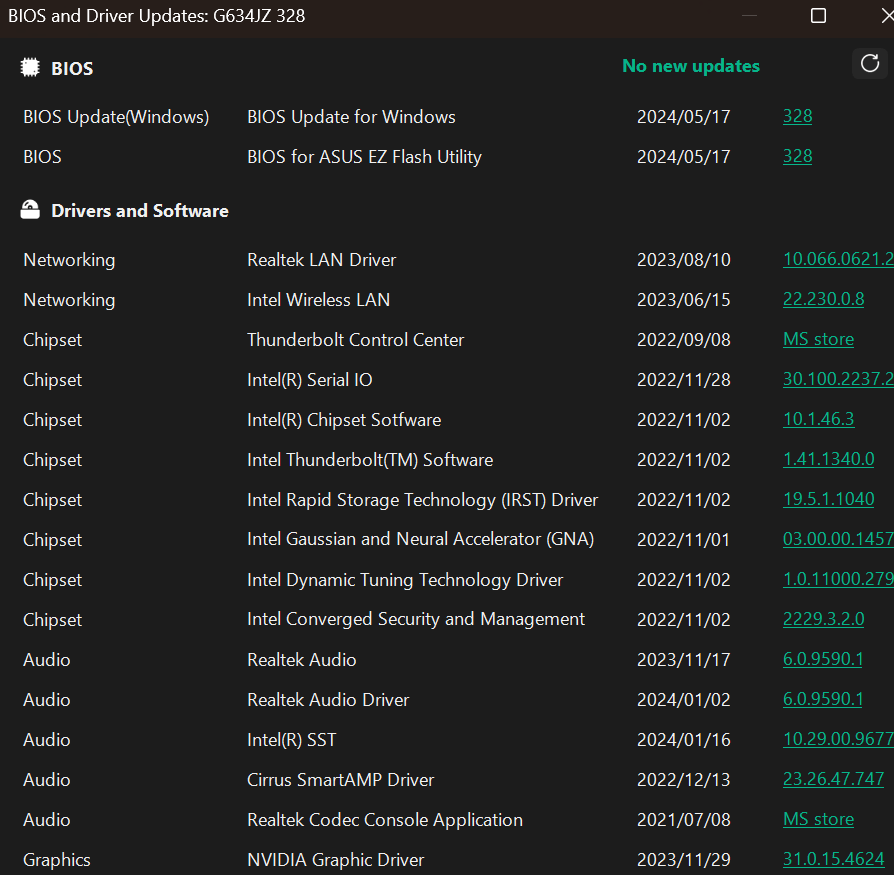Select 'Intel Rapid Storage Technology (IRST) Driver' text

click(422, 499)
